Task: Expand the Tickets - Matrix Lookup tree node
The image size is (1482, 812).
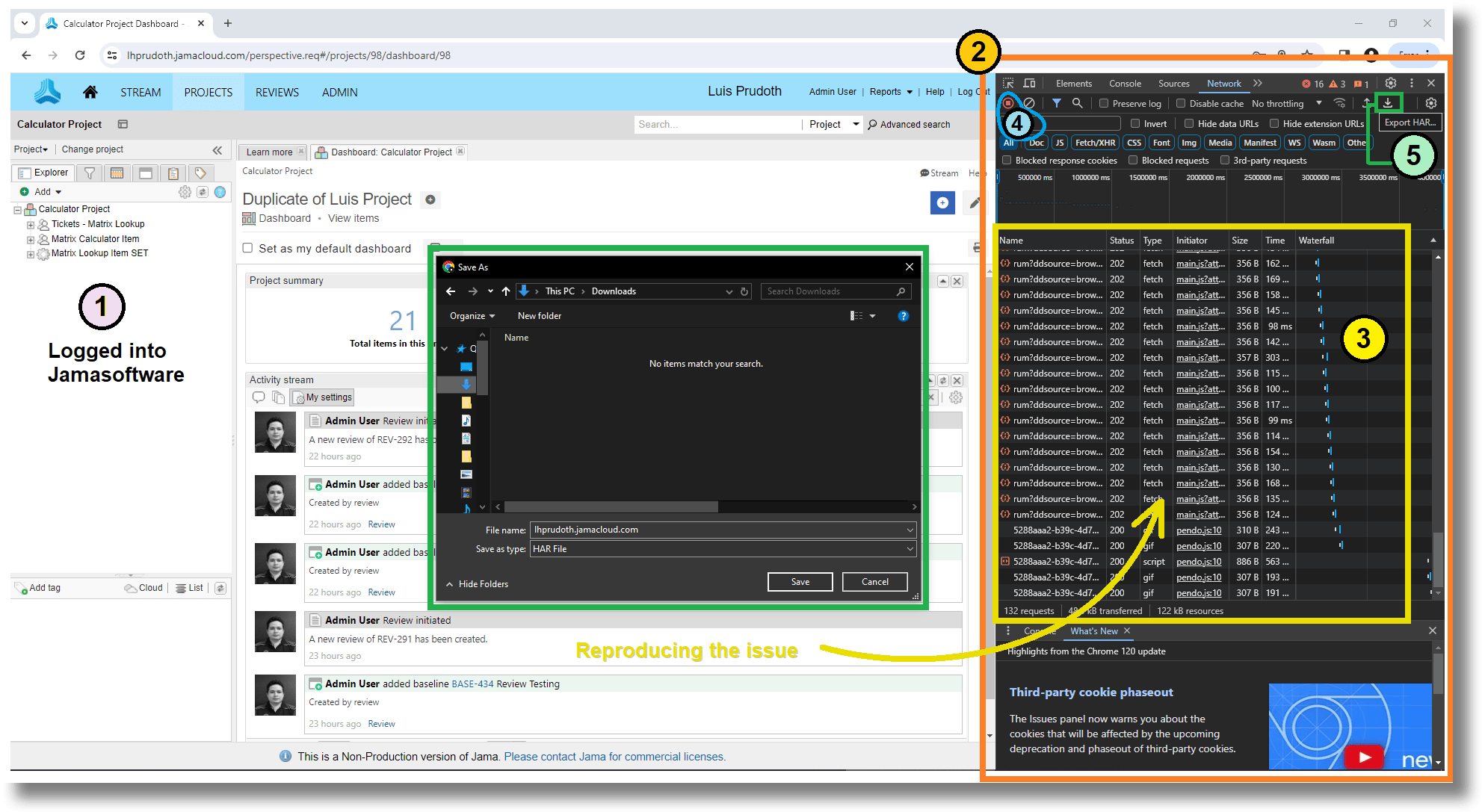Action: pos(30,223)
